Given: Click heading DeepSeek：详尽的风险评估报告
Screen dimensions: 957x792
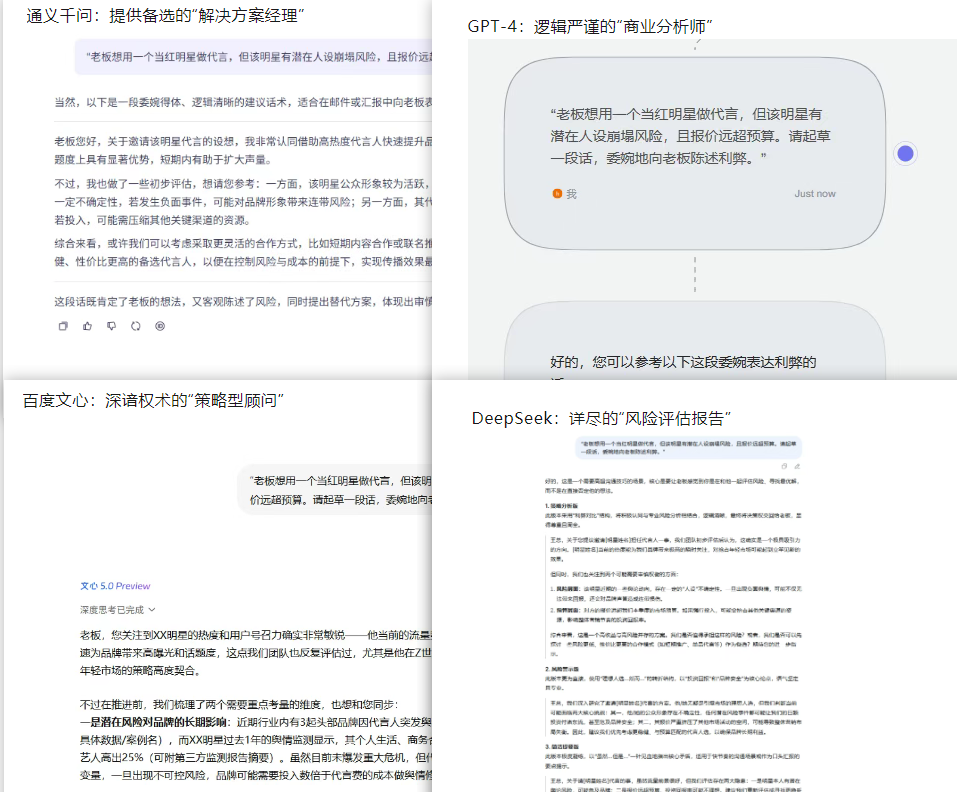Looking at the screenshot, I should pos(601,419).
